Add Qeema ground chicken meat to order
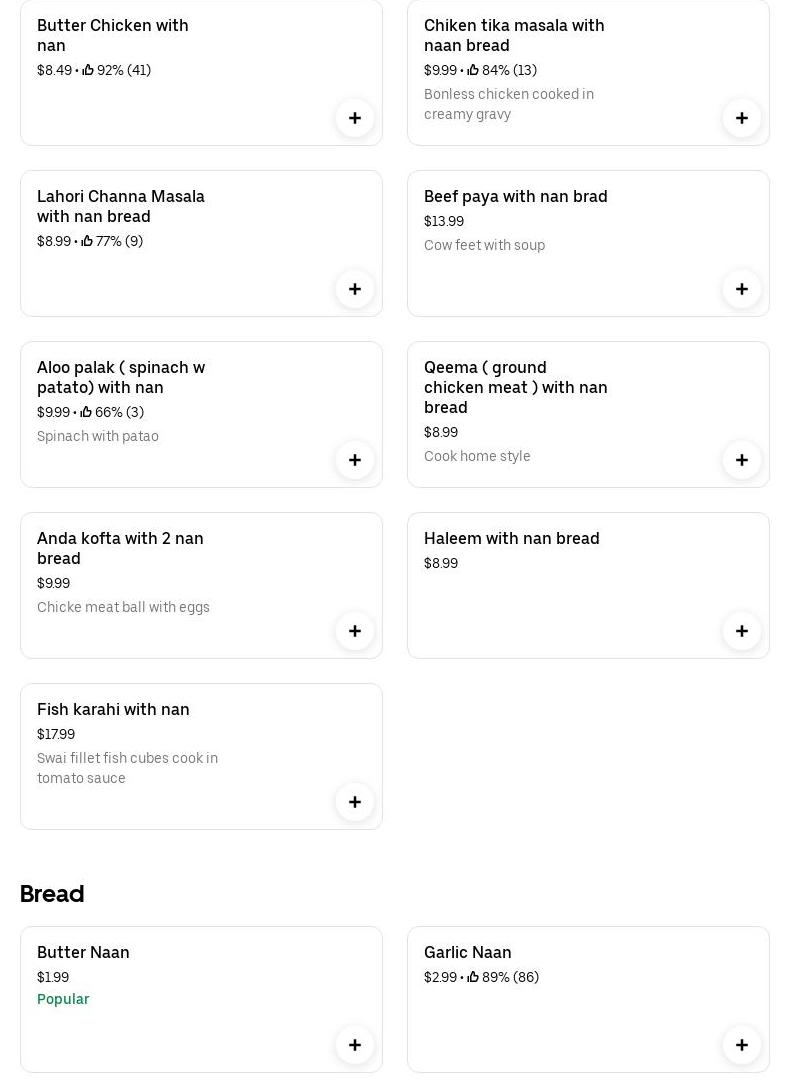This screenshot has width=804, height=1090. click(x=742, y=460)
